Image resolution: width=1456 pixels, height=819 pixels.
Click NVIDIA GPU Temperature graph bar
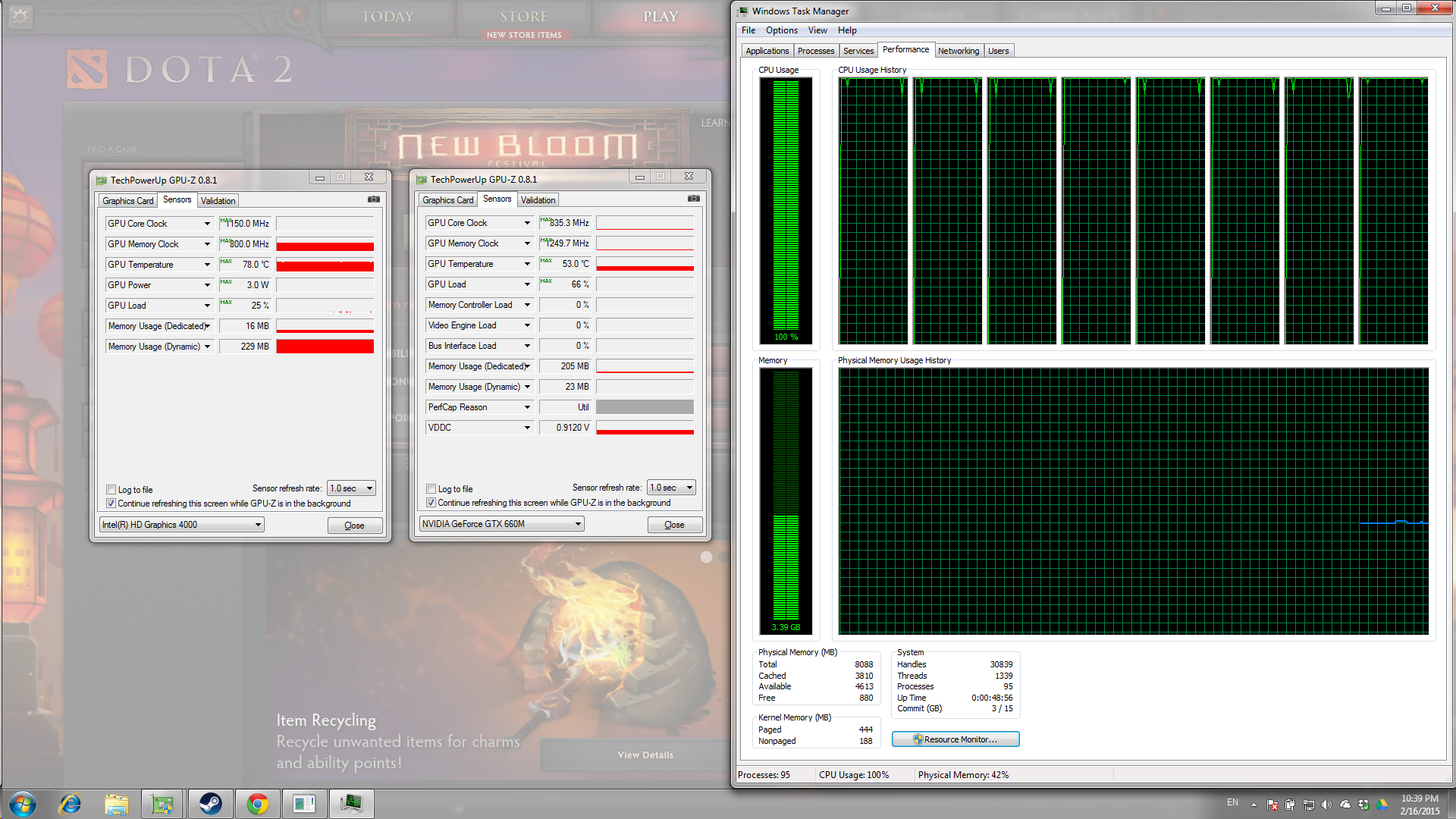coord(645,264)
